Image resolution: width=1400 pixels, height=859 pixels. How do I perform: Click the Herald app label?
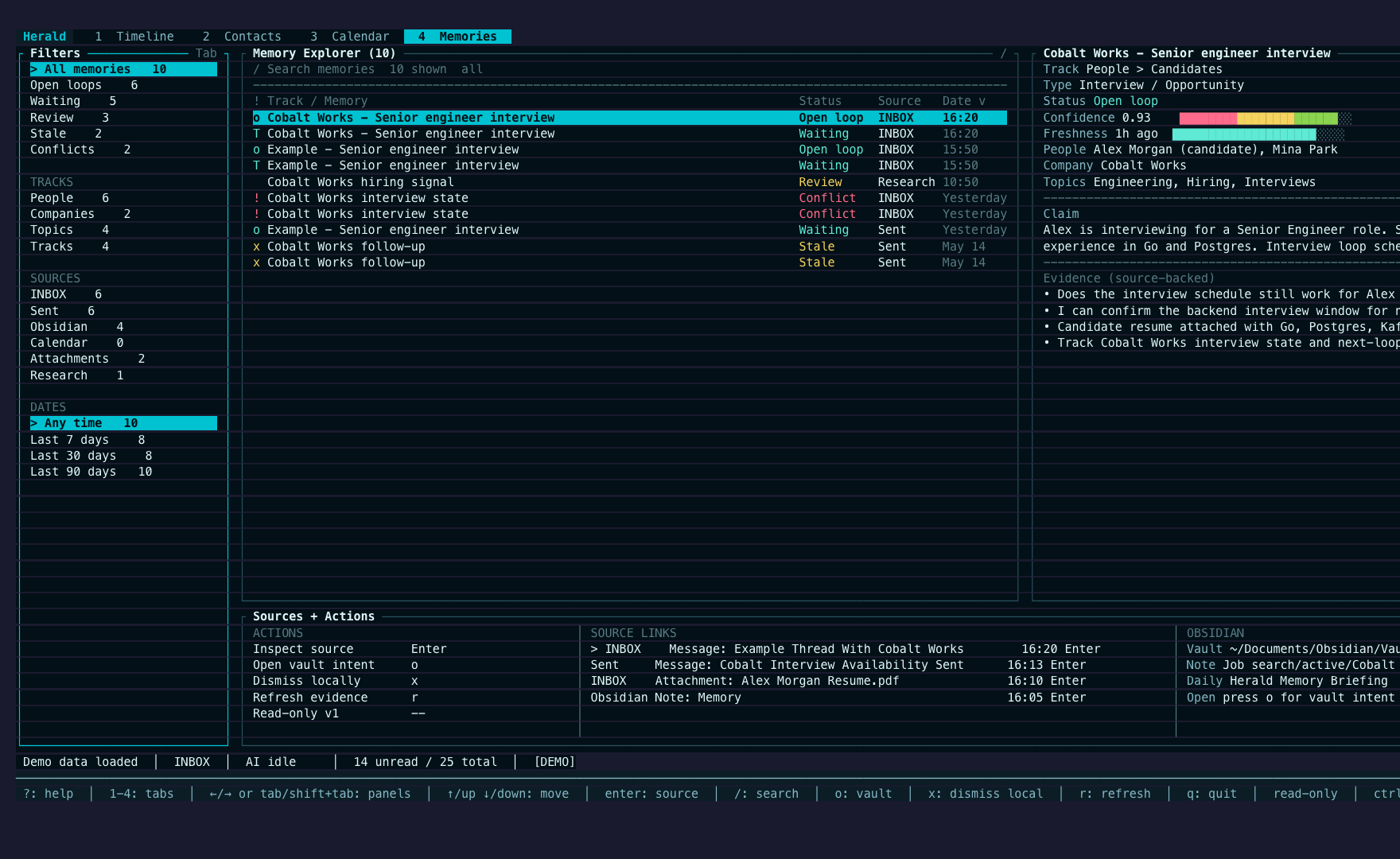[45, 37]
